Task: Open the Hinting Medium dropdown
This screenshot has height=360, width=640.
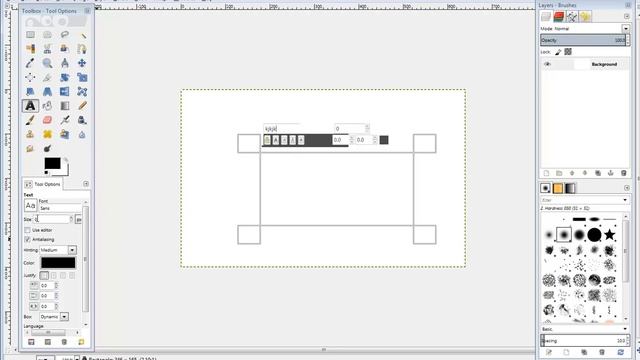Action: point(72,250)
